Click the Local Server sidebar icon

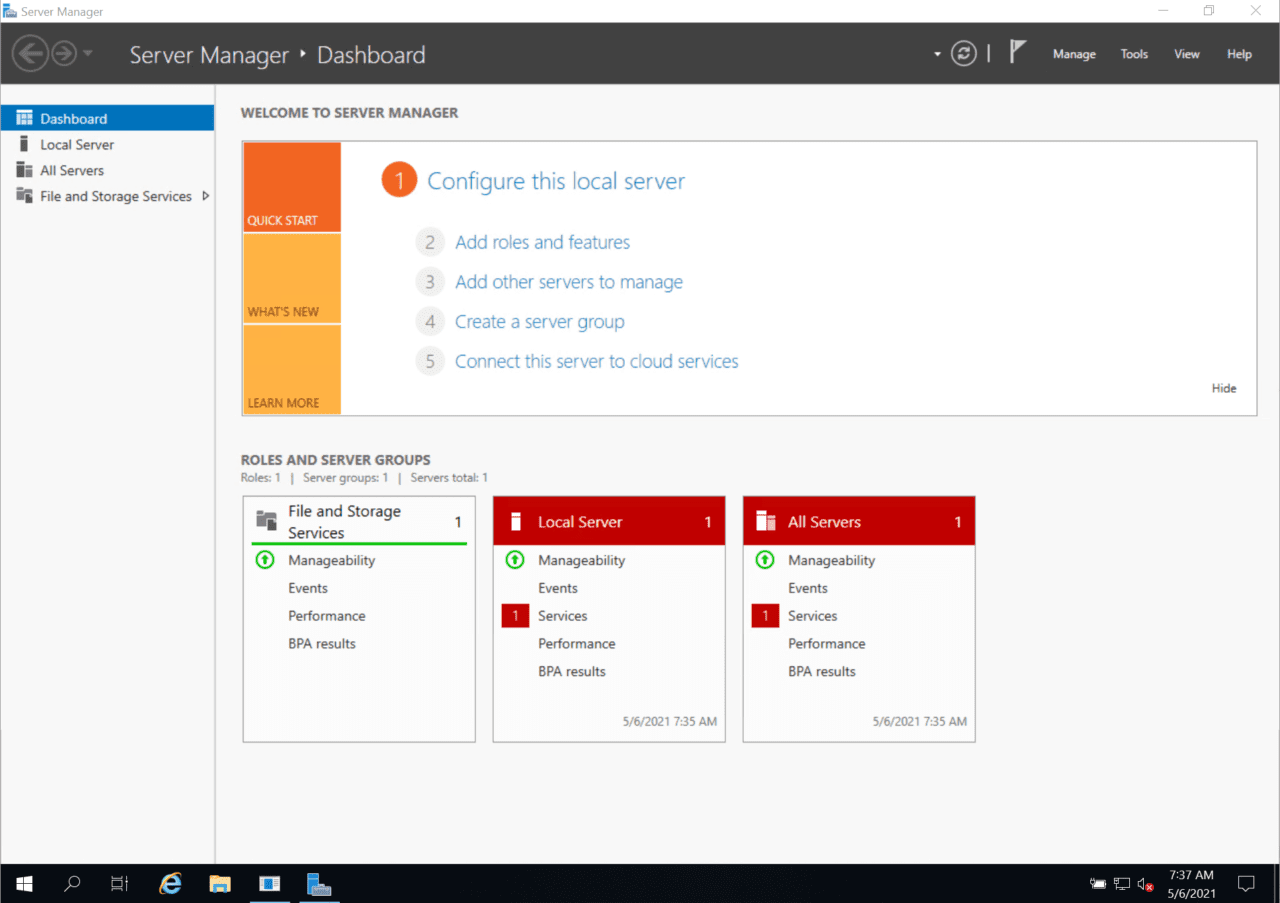pos(24,144)
